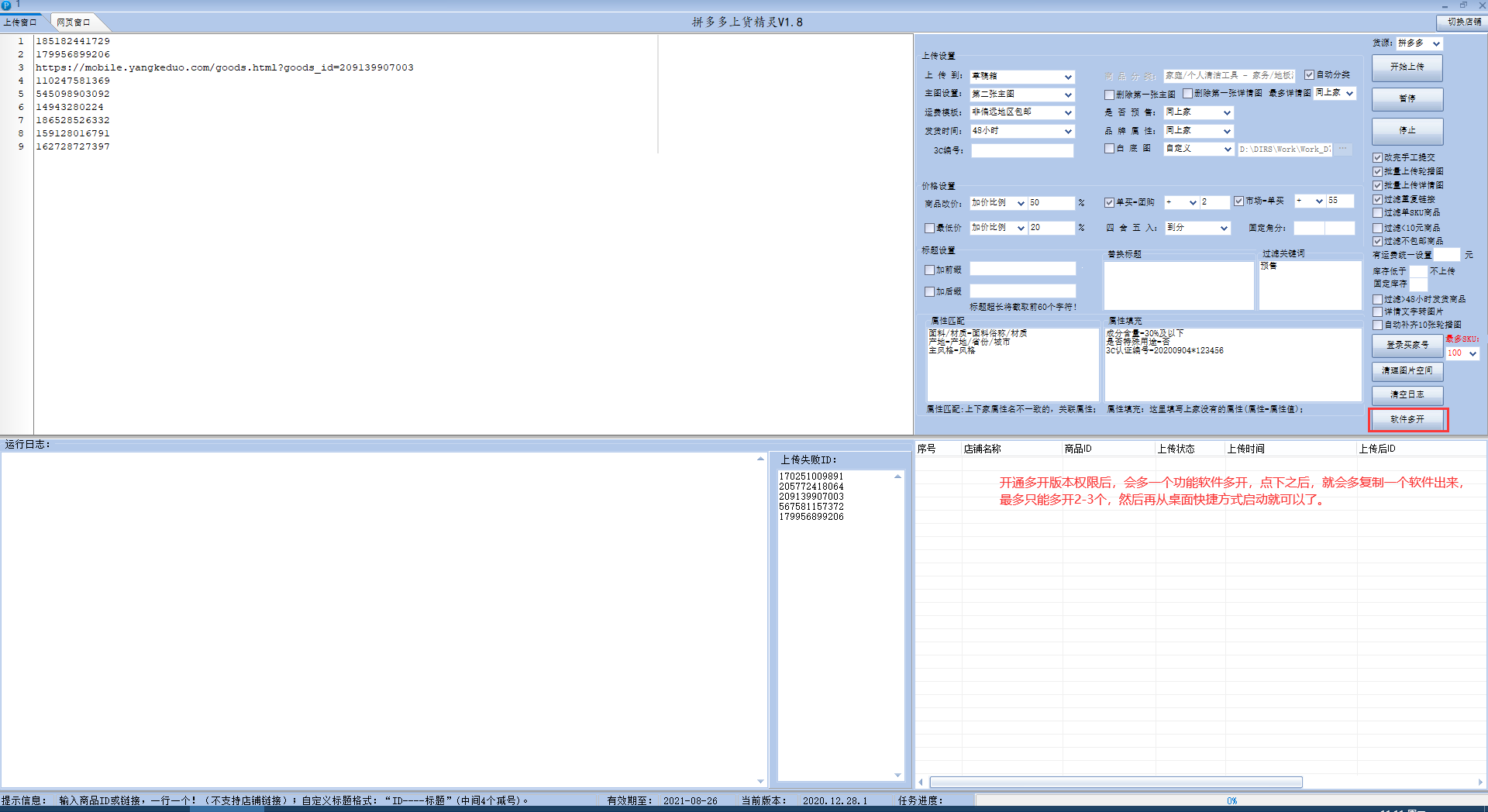This screenshot has width=1488, height=812.
Task: Enable 过滤单SKU商品 checkbox
Action: (x=1377, y=213)
